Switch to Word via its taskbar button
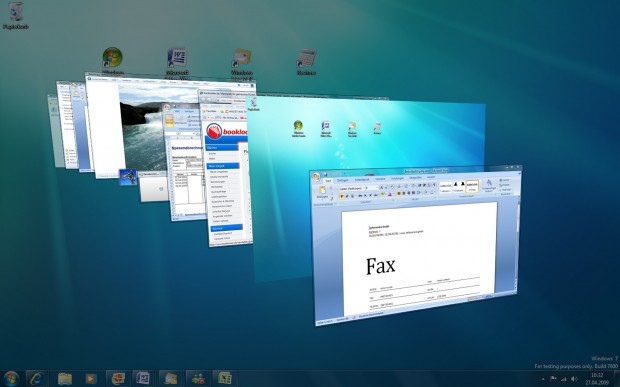This screenshot has width=620, height=387. (143, 378)
